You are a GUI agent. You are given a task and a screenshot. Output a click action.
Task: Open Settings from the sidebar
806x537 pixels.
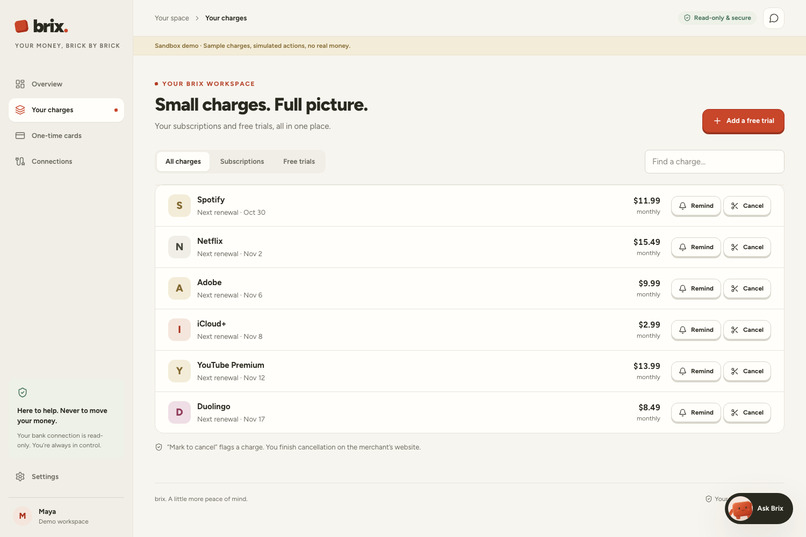point(66,476)
